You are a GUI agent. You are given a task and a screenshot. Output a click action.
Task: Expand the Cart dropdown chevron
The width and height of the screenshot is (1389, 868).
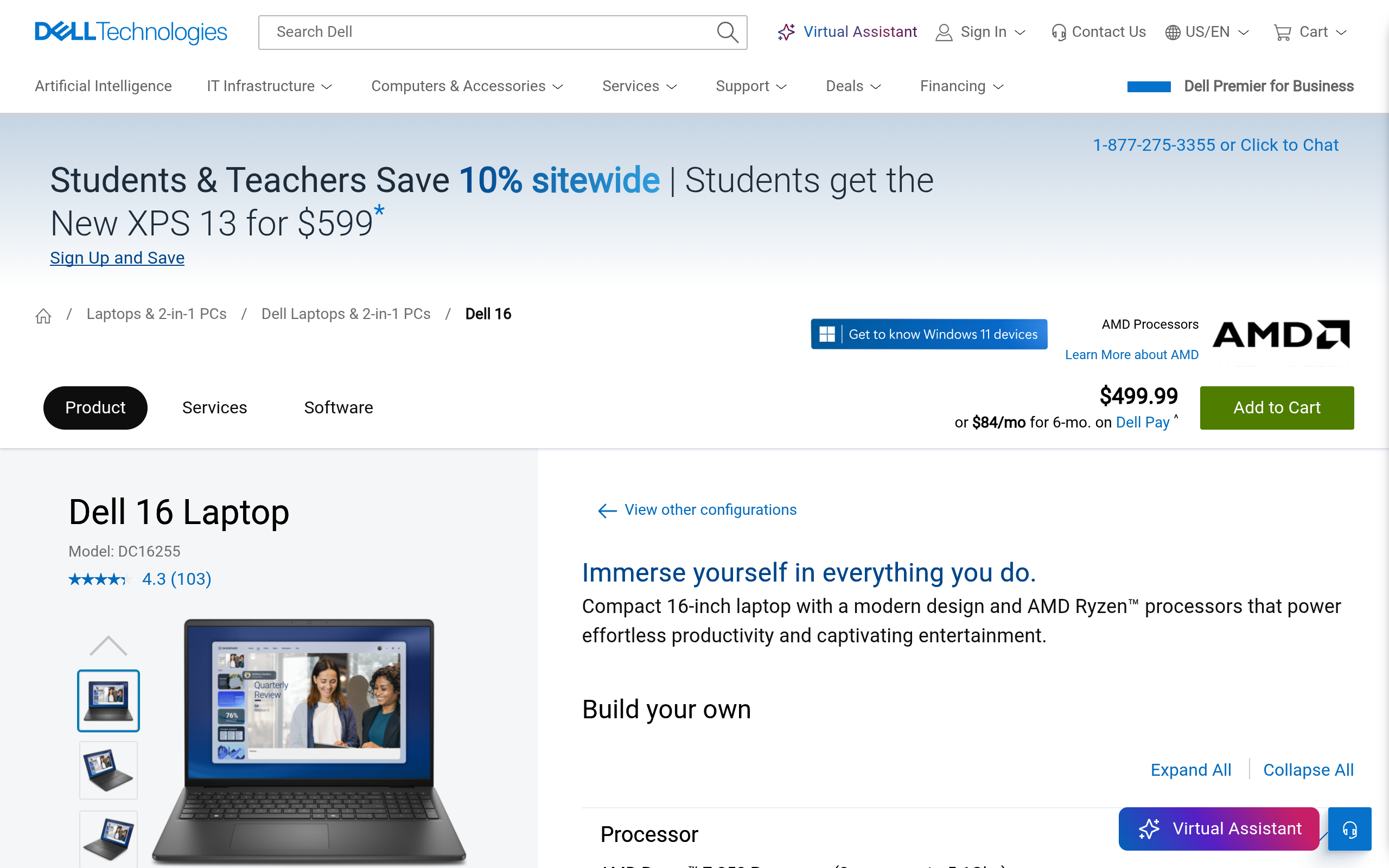[1341, 33]
